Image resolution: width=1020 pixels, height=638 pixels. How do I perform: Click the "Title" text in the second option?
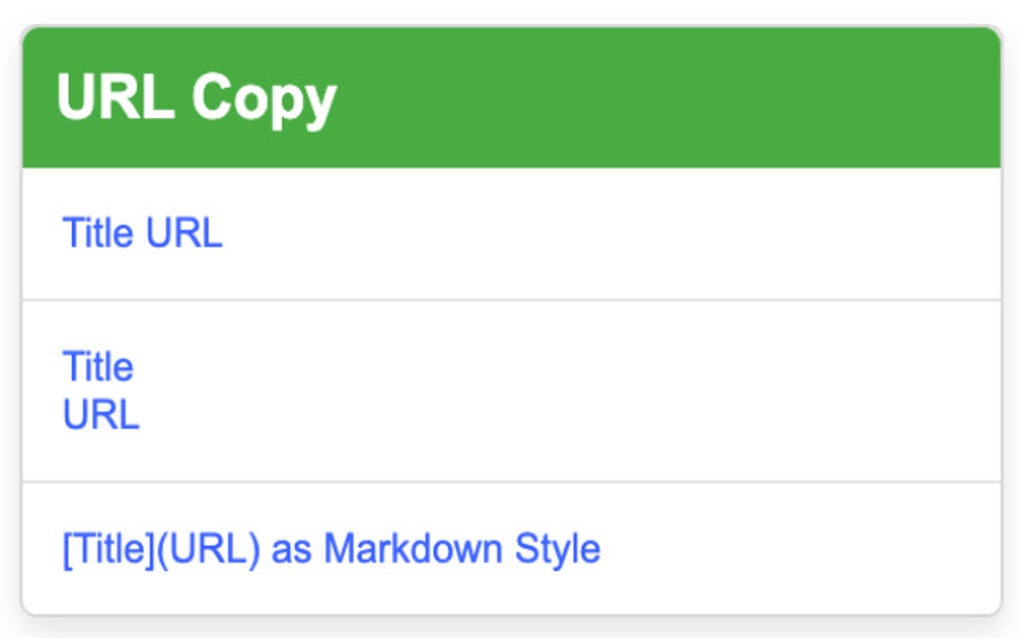pos(96,366)
